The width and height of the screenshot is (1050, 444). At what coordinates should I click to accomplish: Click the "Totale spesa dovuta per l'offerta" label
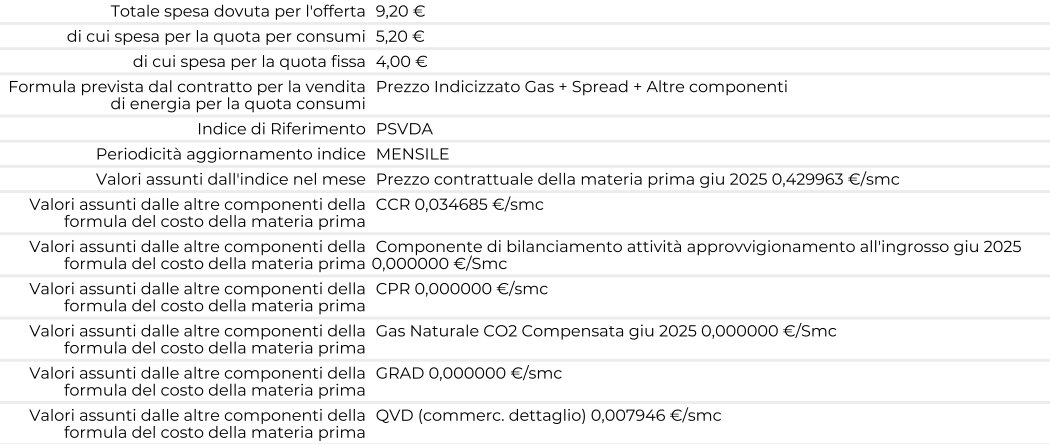(x=238, y=12)
